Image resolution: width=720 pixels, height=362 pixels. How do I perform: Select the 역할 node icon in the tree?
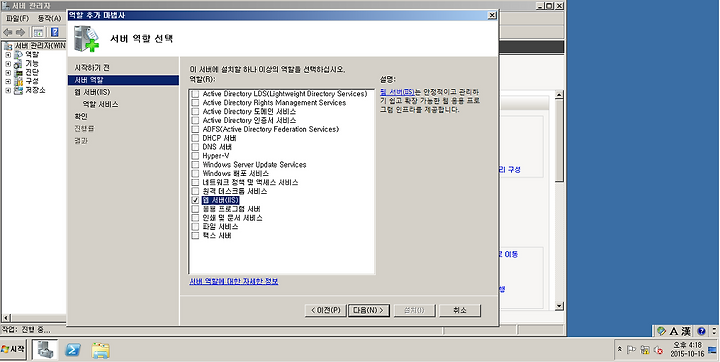18,55
